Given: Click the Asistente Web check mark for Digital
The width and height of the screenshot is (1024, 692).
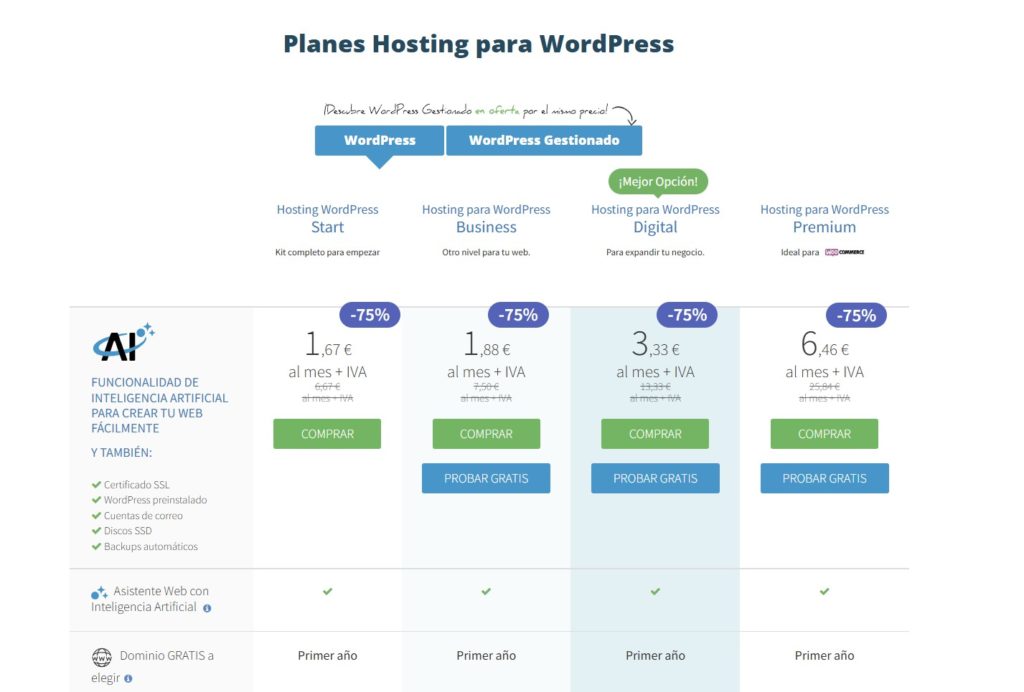Looking at the screenshot, I should [x=655, y=591].
